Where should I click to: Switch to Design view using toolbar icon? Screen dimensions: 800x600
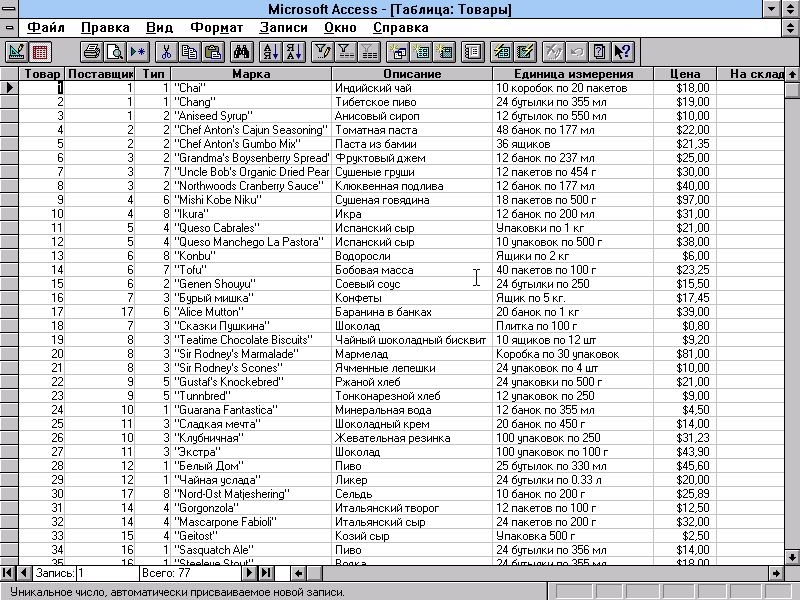pyautogui.click(x=17, y=51)
